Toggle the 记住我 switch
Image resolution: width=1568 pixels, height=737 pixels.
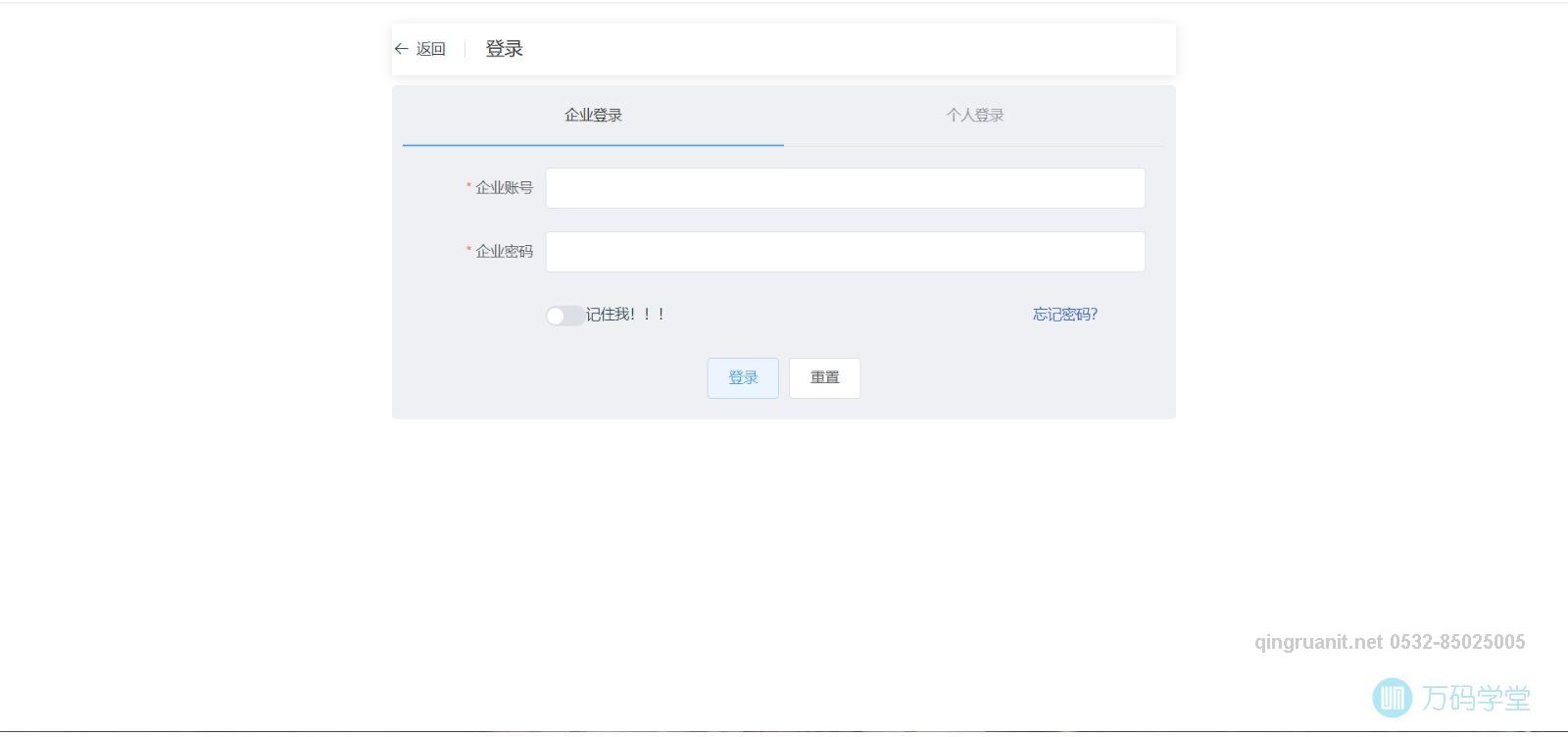click(564, 316)
